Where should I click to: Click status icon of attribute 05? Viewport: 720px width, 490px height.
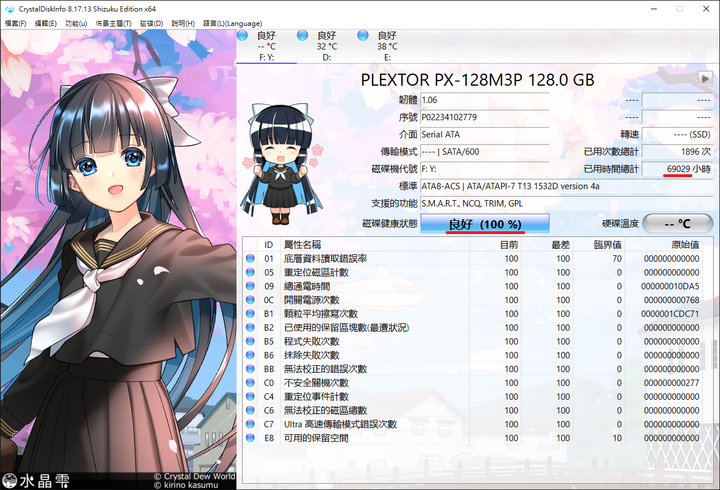250,272
